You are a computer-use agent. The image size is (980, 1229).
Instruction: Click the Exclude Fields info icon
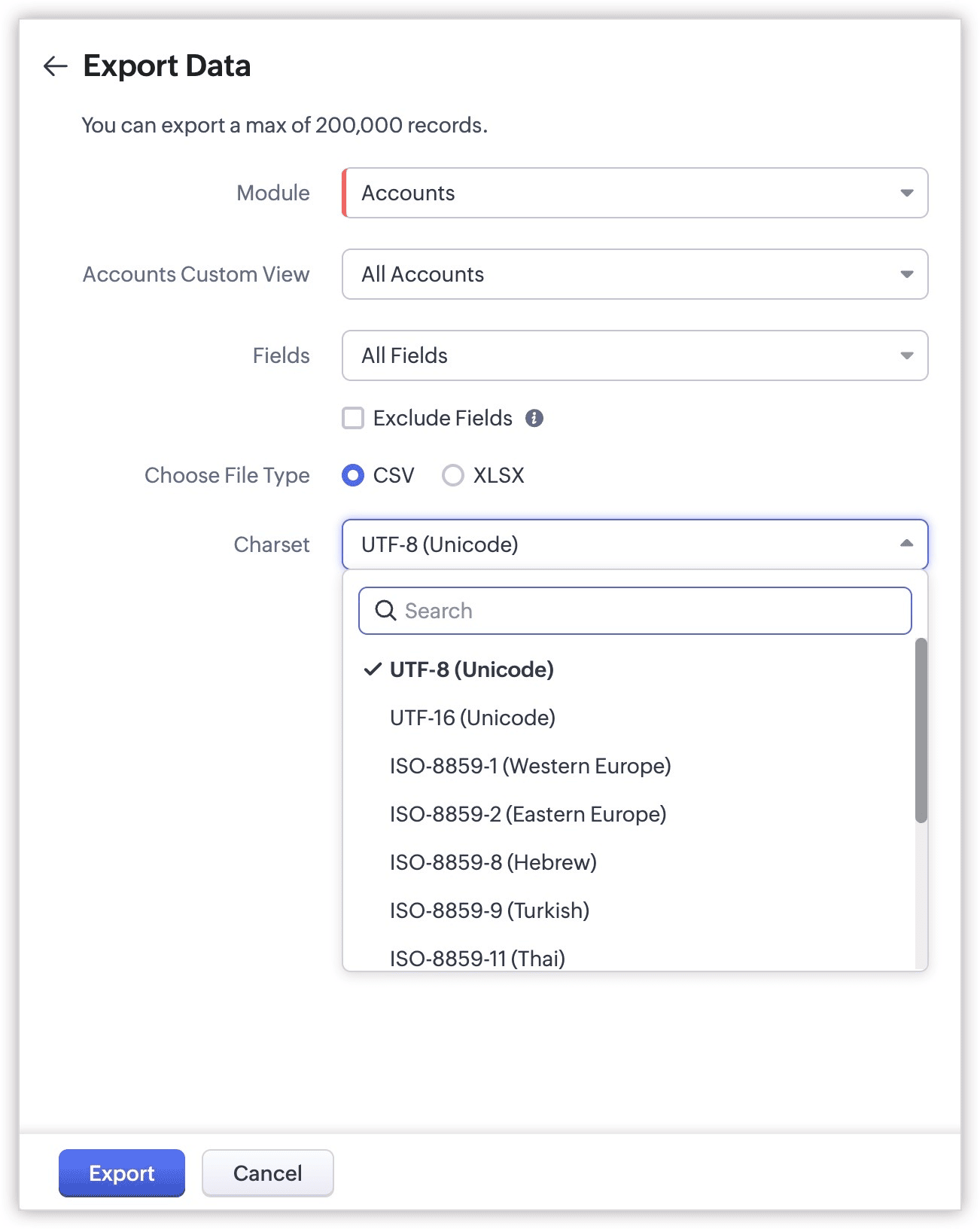(534, 418)
